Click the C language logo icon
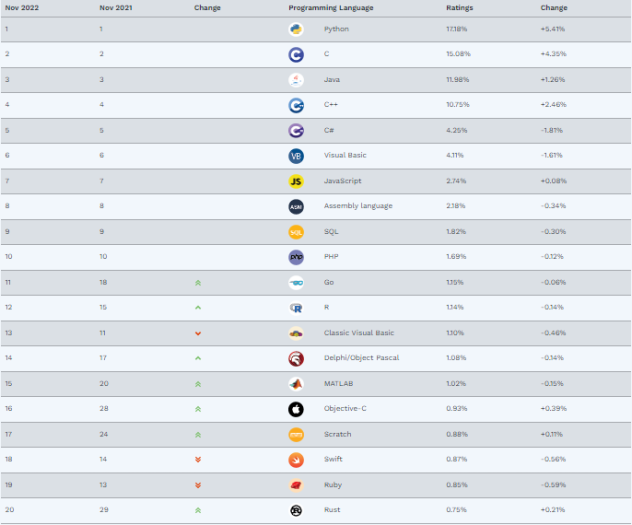Image resolution: width=632 pixels, height=525 pixels. (x=296, y=54)
